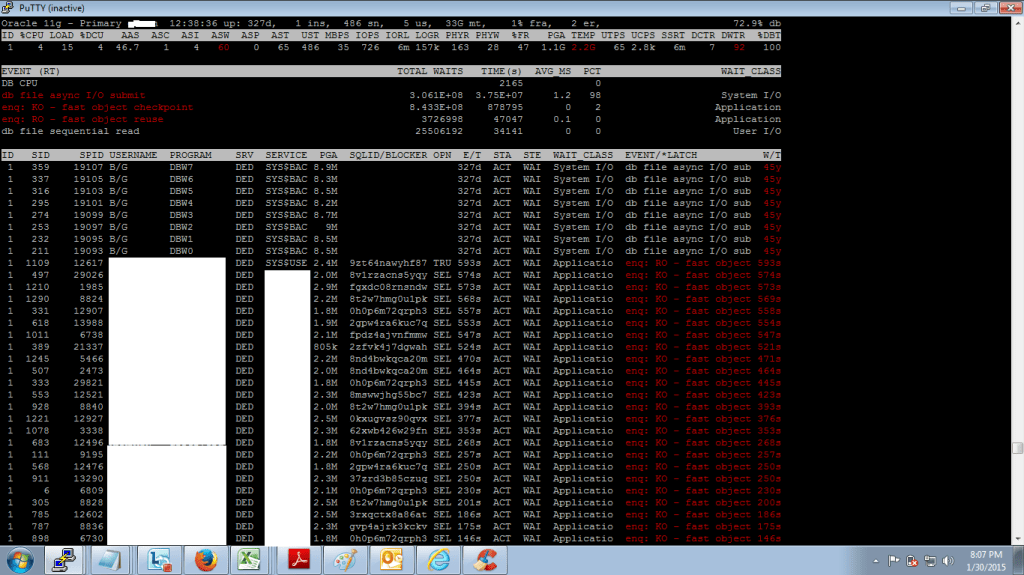The height and width of the screenshot is (575, 1024).
Task: Click the 'db file sequential read' event
Action: 71,131
